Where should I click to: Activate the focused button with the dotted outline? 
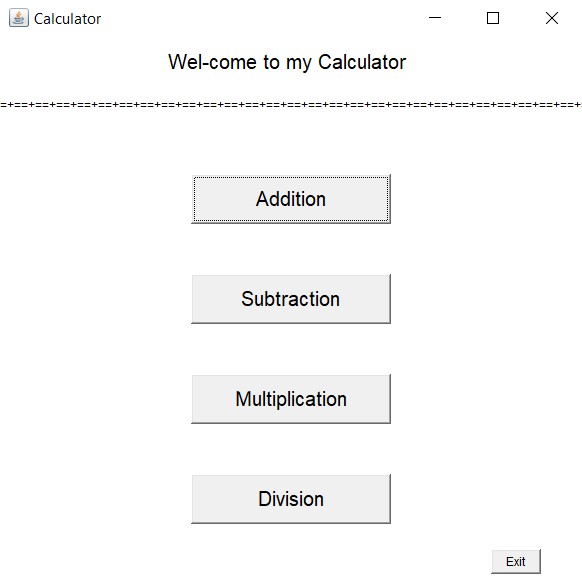click(x=291, y=199)
